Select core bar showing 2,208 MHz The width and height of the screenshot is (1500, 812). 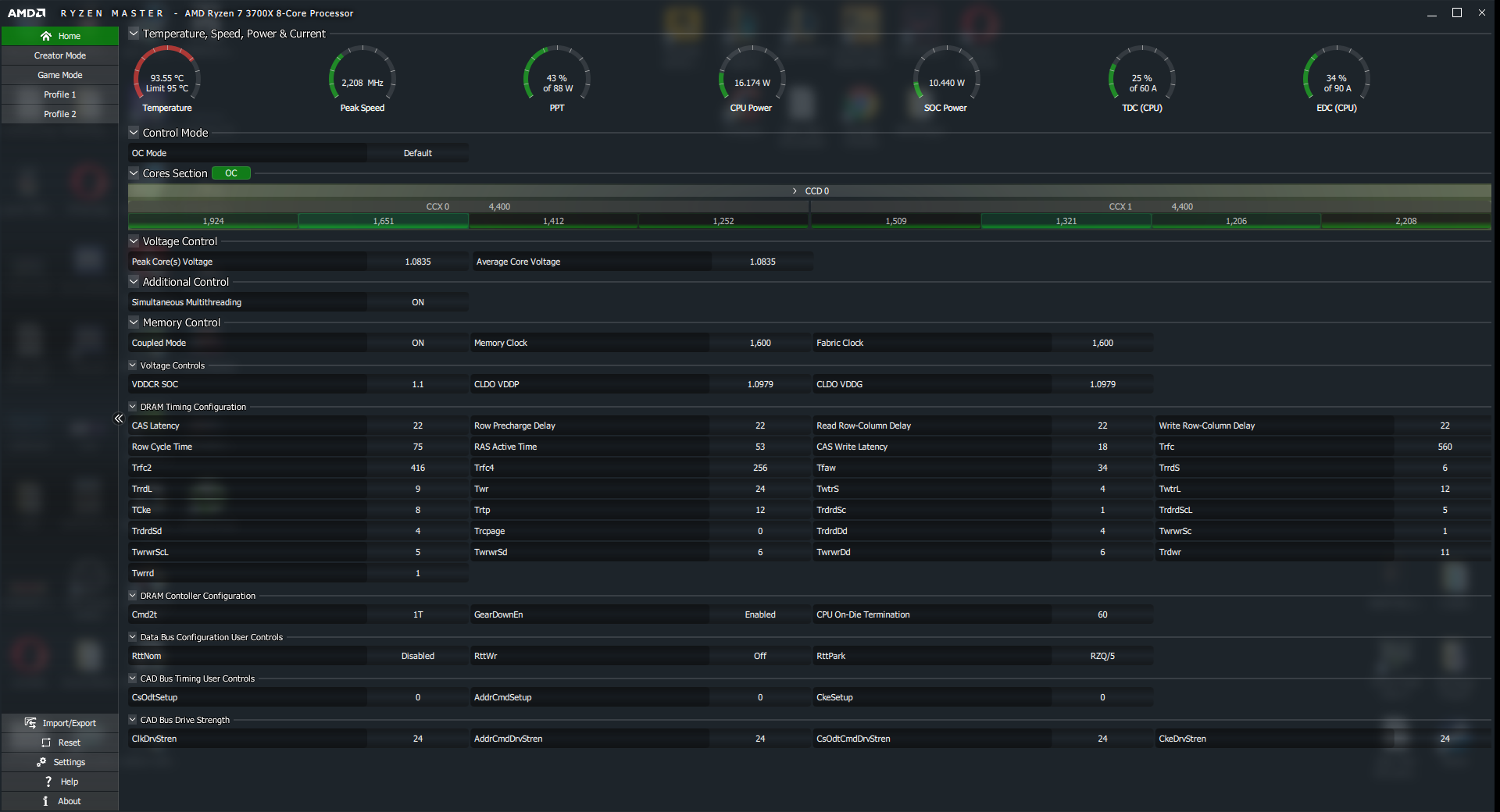(x=1406, y=221)
